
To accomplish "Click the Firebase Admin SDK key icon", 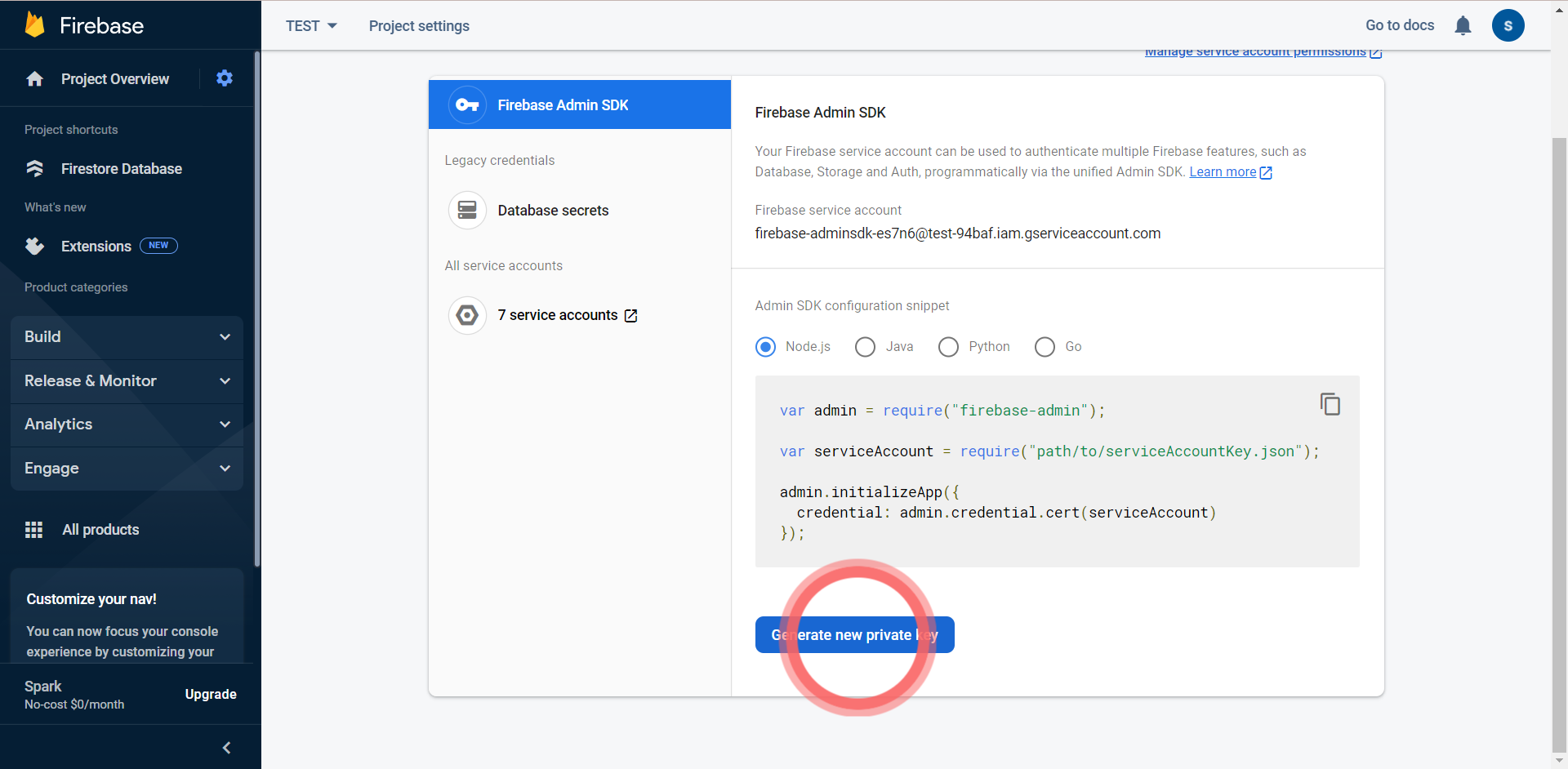I will click(x=467, y=104).
